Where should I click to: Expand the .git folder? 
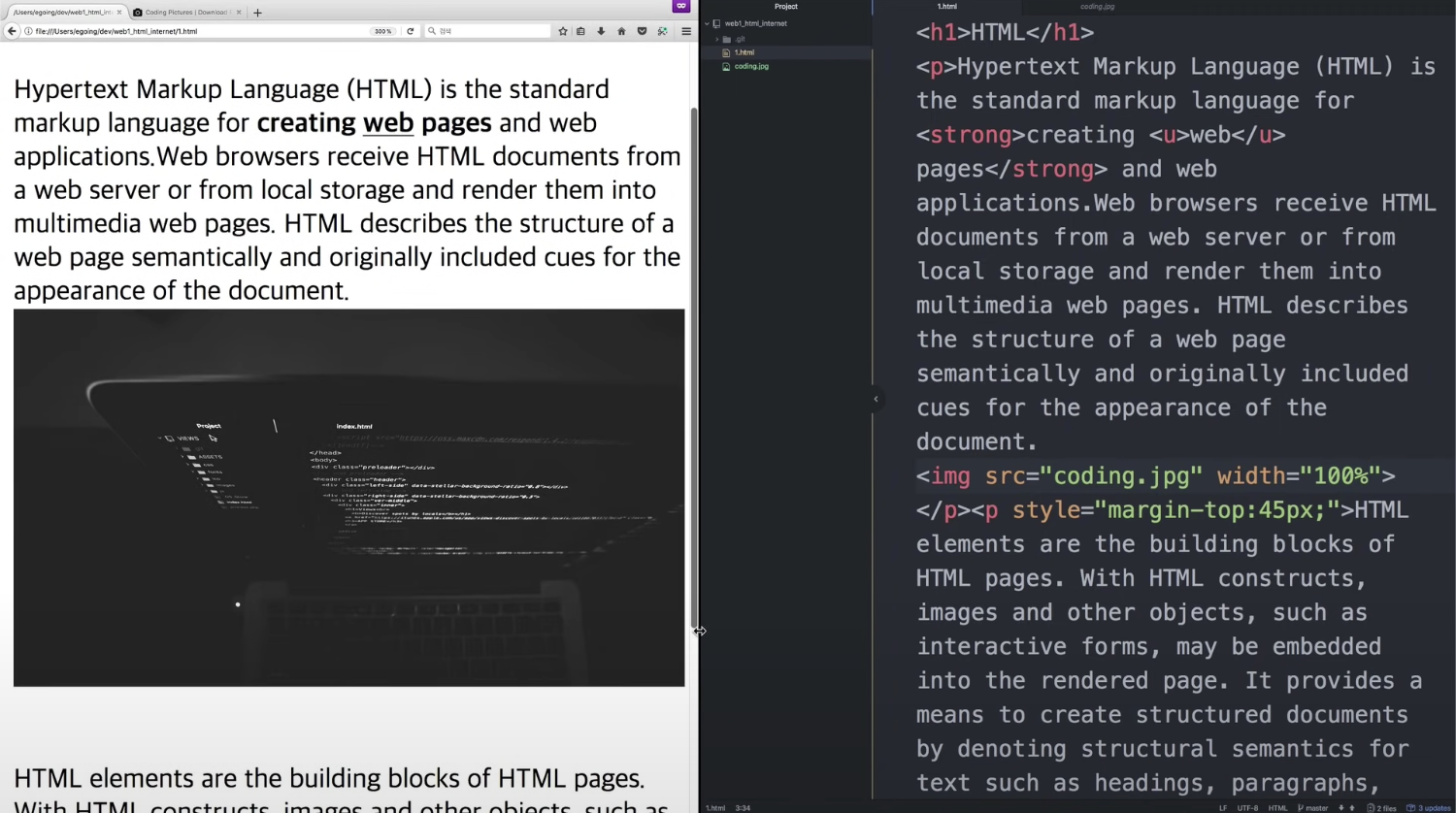pyautogui.click(x=717, y=39)
